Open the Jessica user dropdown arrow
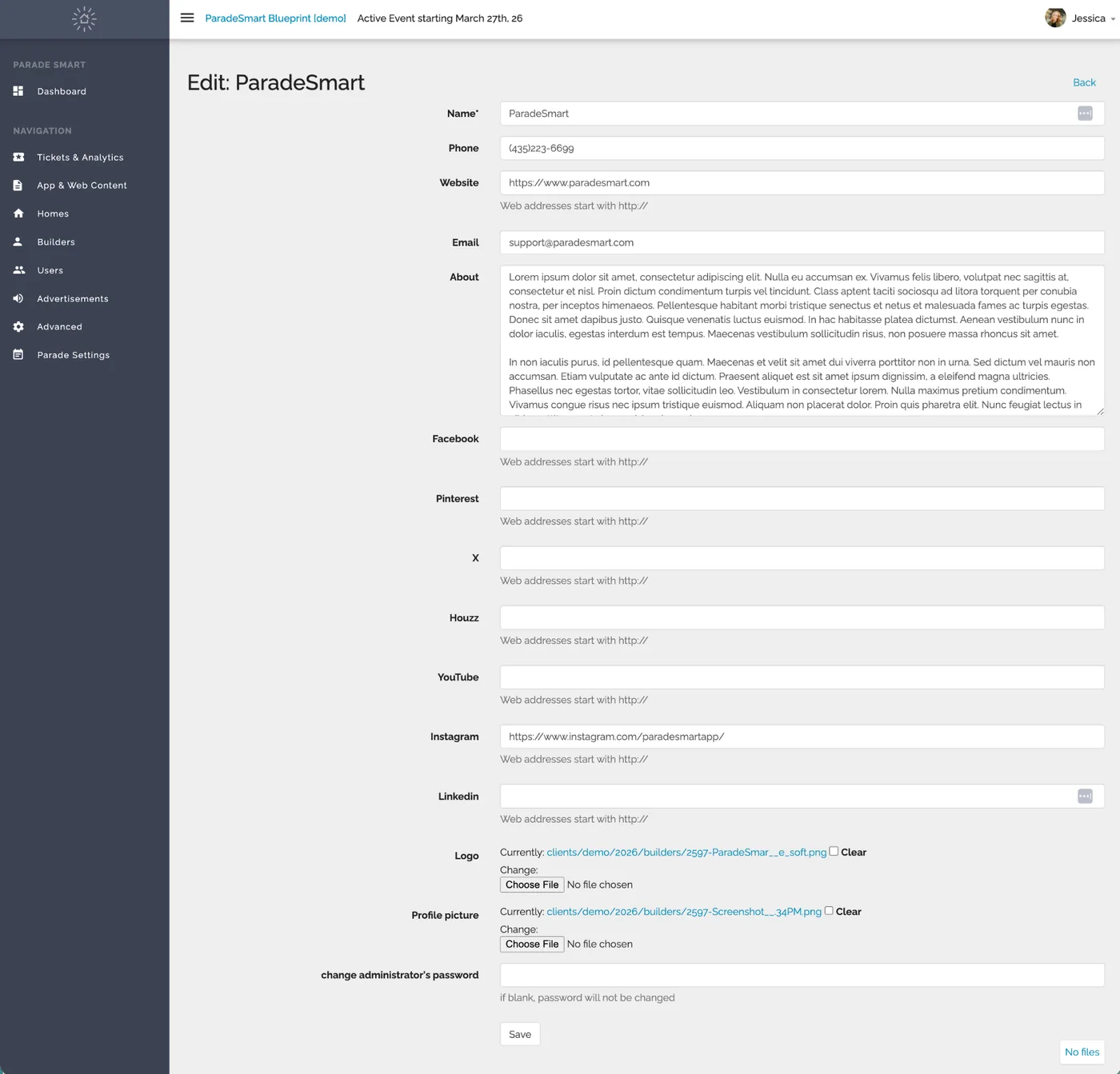Image resolution: width=1120 pixels, height=1074 pixels. click(x=1113, y=19)
